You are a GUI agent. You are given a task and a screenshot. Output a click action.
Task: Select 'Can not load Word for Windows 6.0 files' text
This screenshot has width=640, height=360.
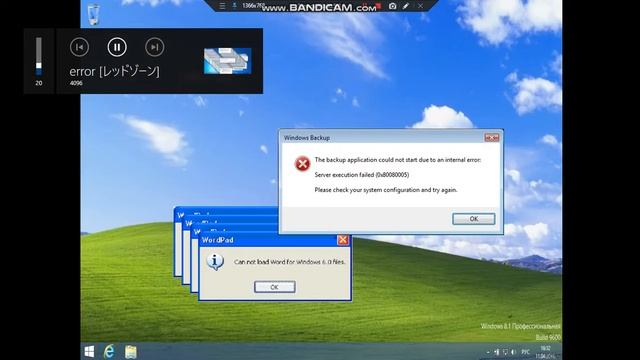pyautogui.click(x=290, y=262)
